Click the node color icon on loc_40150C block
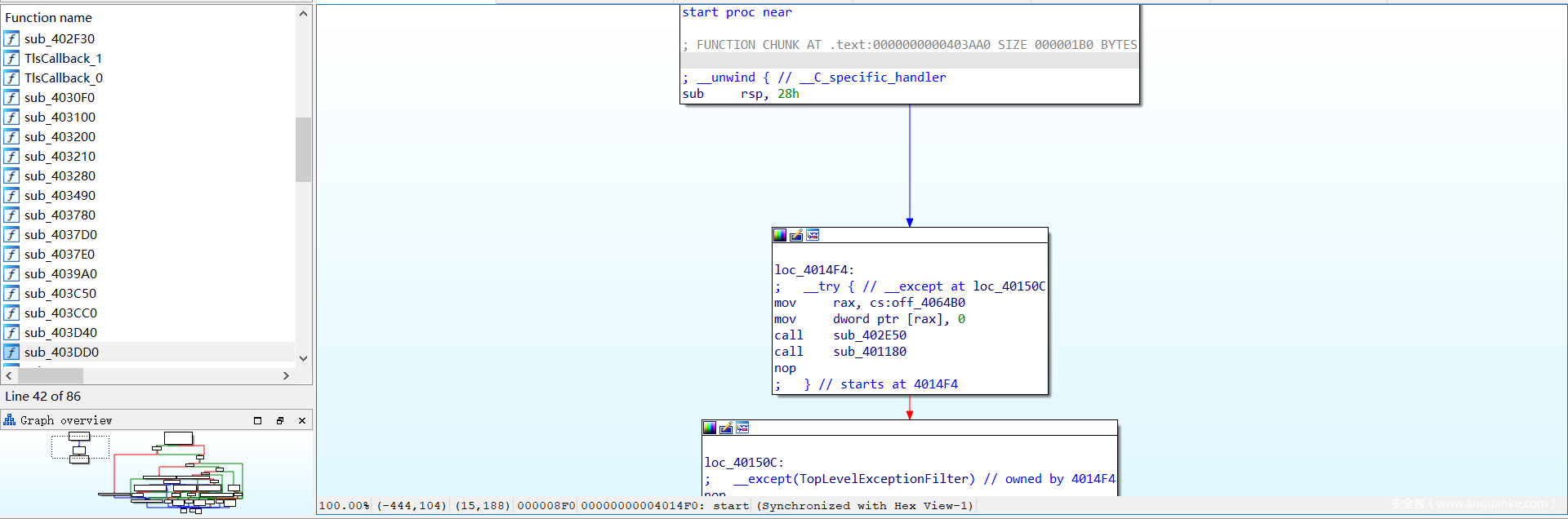Image resolution: width=1568 pixels, height=519 pixels. (710, 428)
